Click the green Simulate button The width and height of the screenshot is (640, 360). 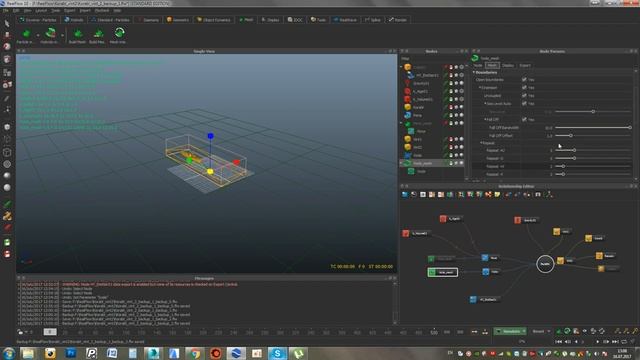click(510, 331)
